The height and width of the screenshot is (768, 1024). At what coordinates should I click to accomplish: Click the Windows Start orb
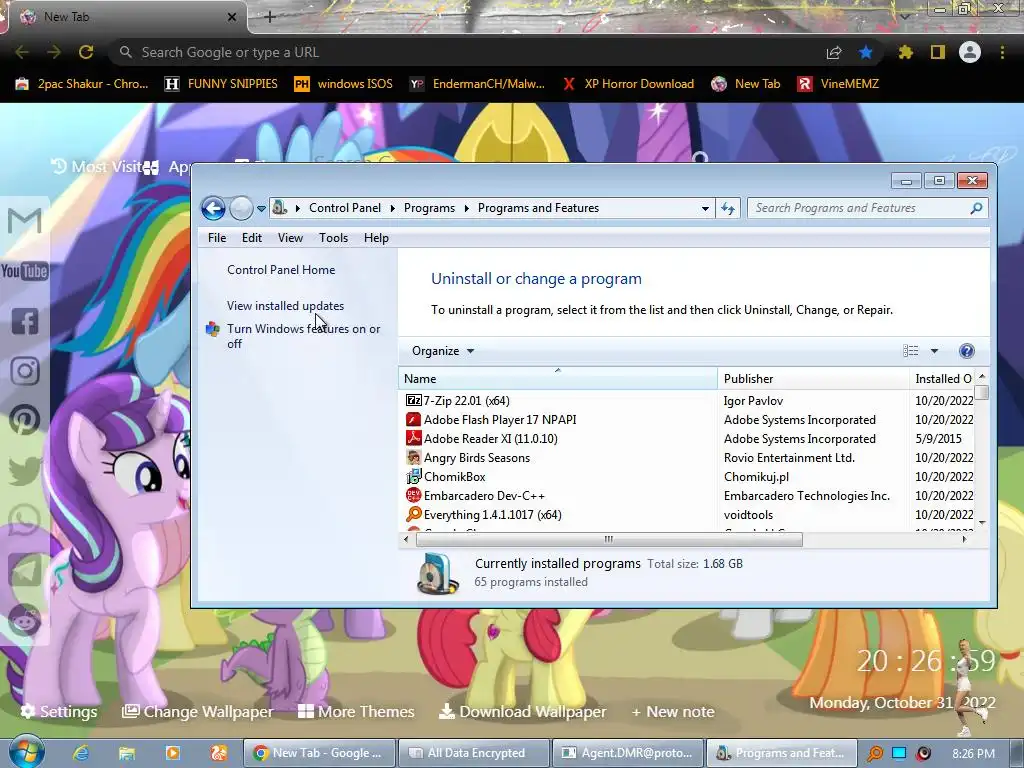(x=25, y=752)
